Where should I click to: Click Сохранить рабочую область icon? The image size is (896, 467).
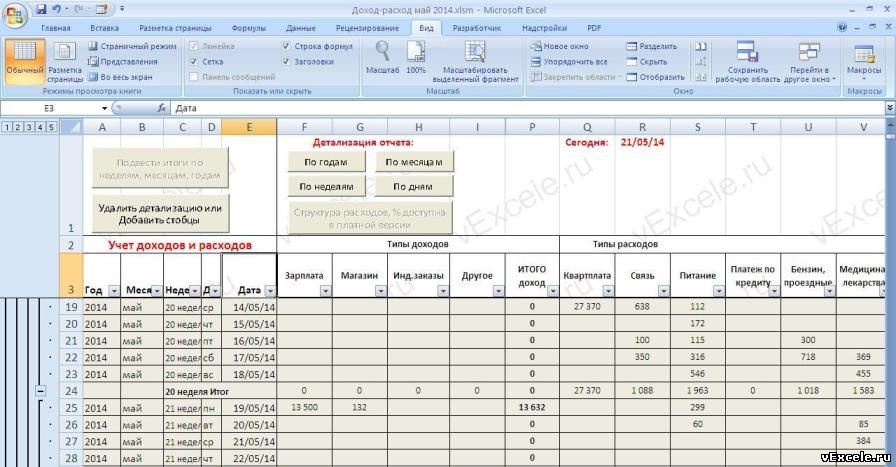point(747,52)
